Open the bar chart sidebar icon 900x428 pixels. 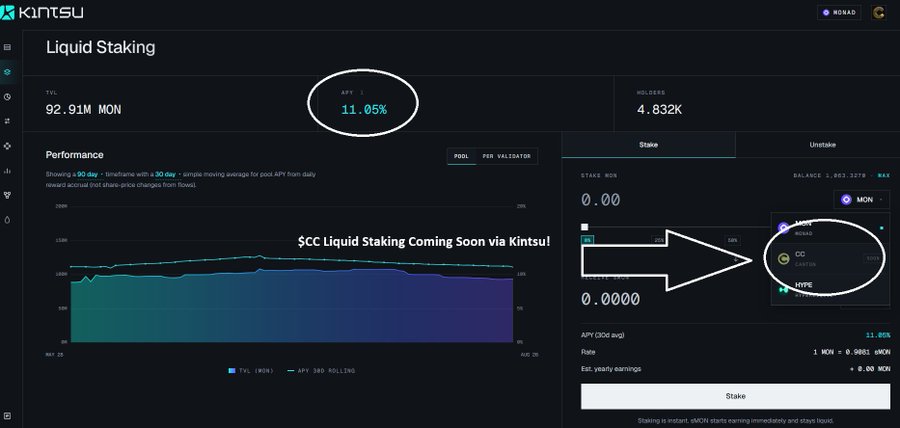7,170
